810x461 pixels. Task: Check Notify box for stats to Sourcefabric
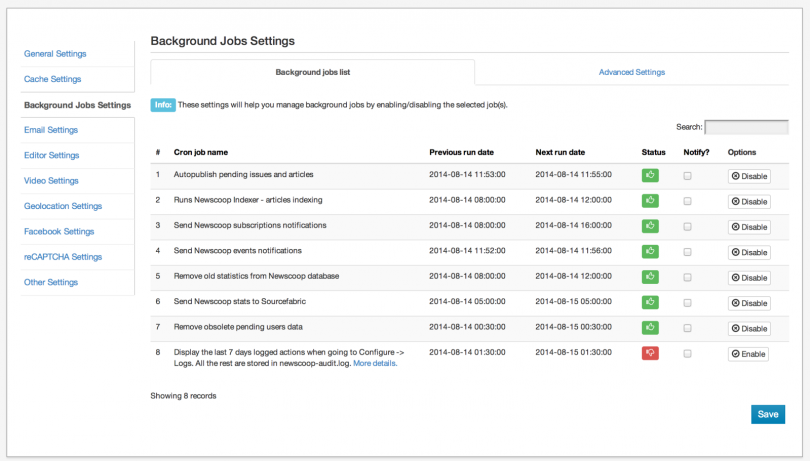[x=687, y=302]
